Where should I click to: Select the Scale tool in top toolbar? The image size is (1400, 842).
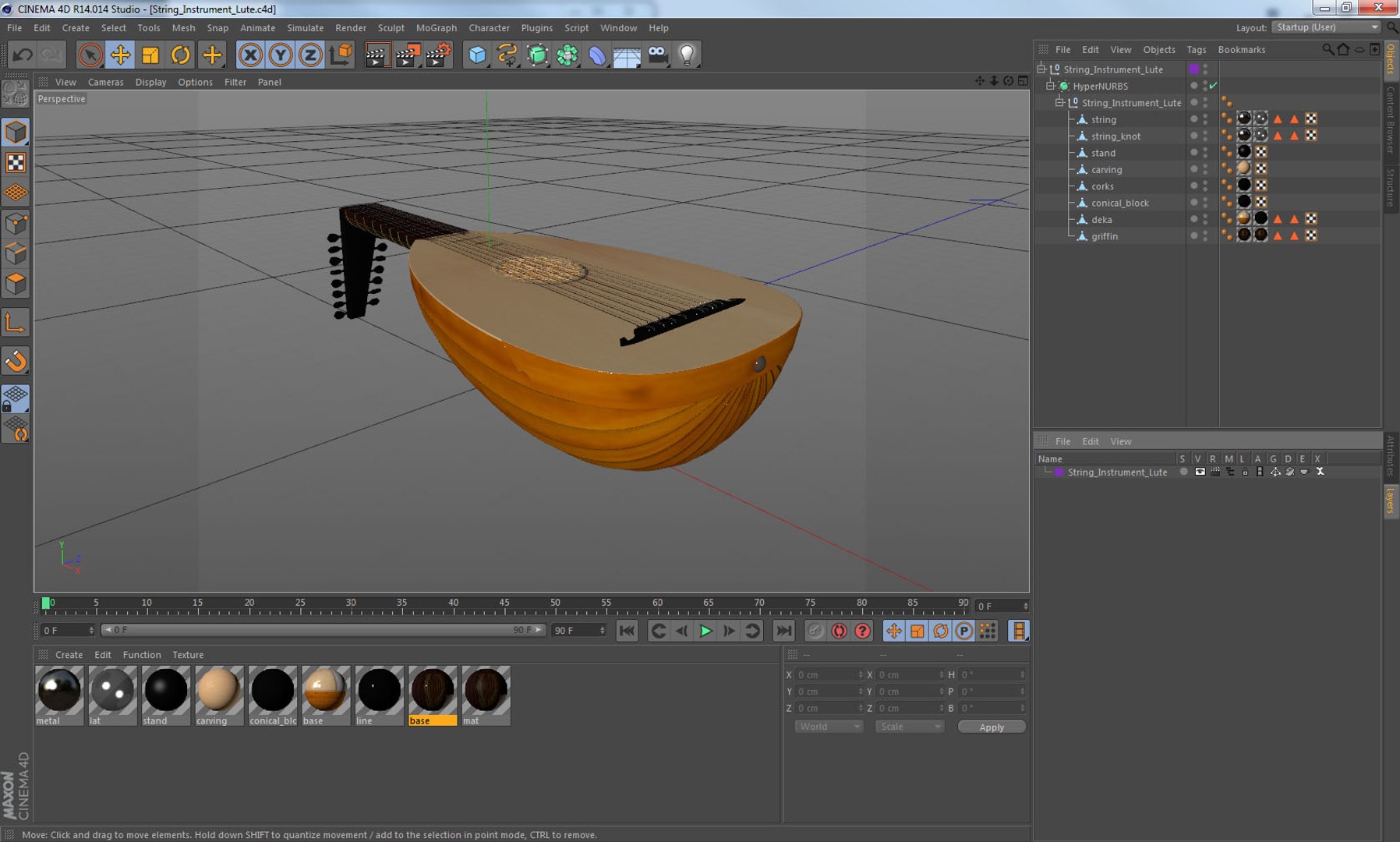tap(150, 55)
